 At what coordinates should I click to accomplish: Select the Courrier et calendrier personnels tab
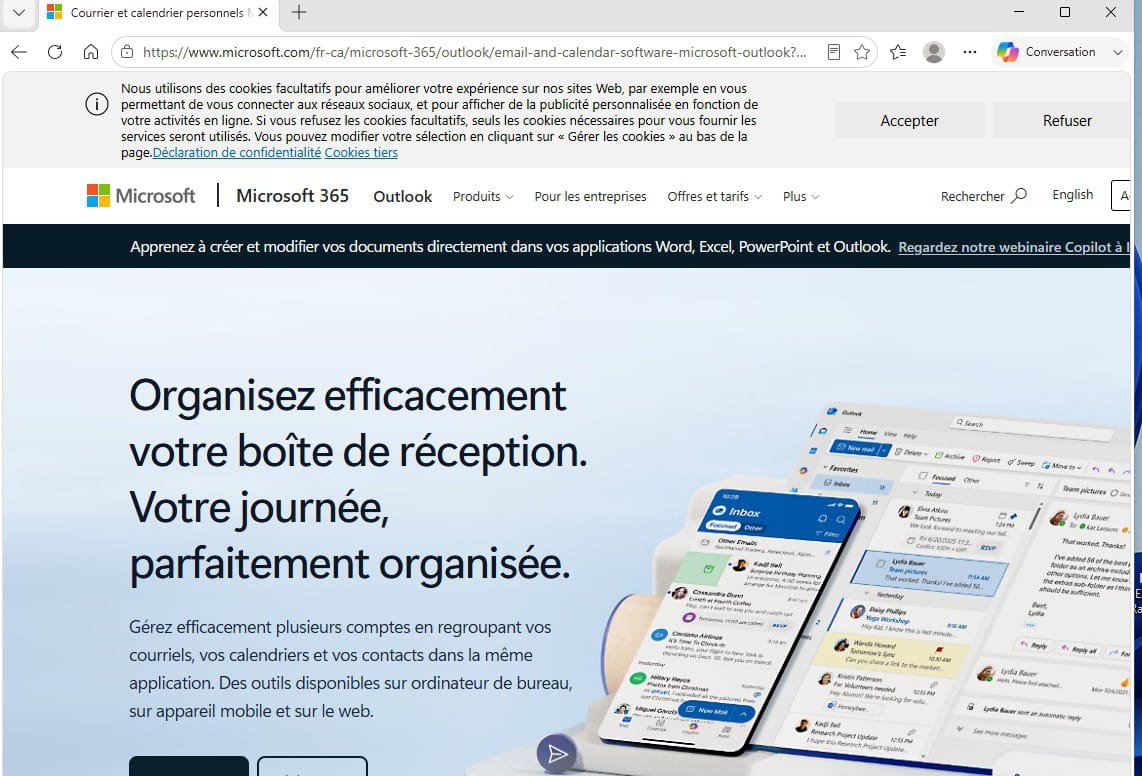[157, 12]
